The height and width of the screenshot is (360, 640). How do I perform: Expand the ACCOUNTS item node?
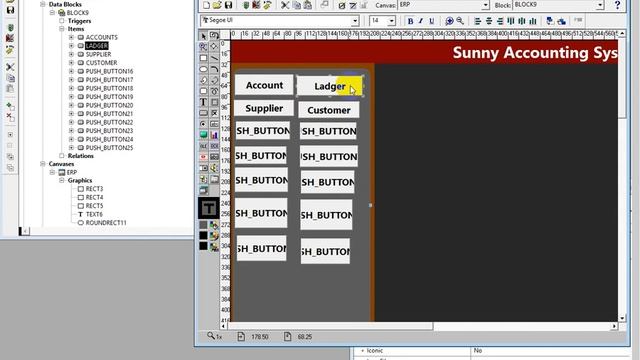(x=71, y=37)
